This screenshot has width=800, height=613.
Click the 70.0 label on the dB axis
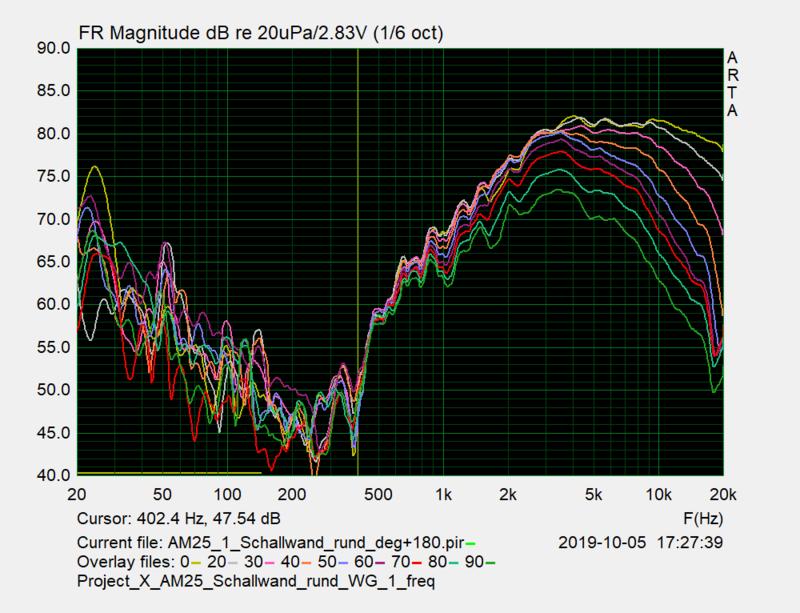pos(54,219)
